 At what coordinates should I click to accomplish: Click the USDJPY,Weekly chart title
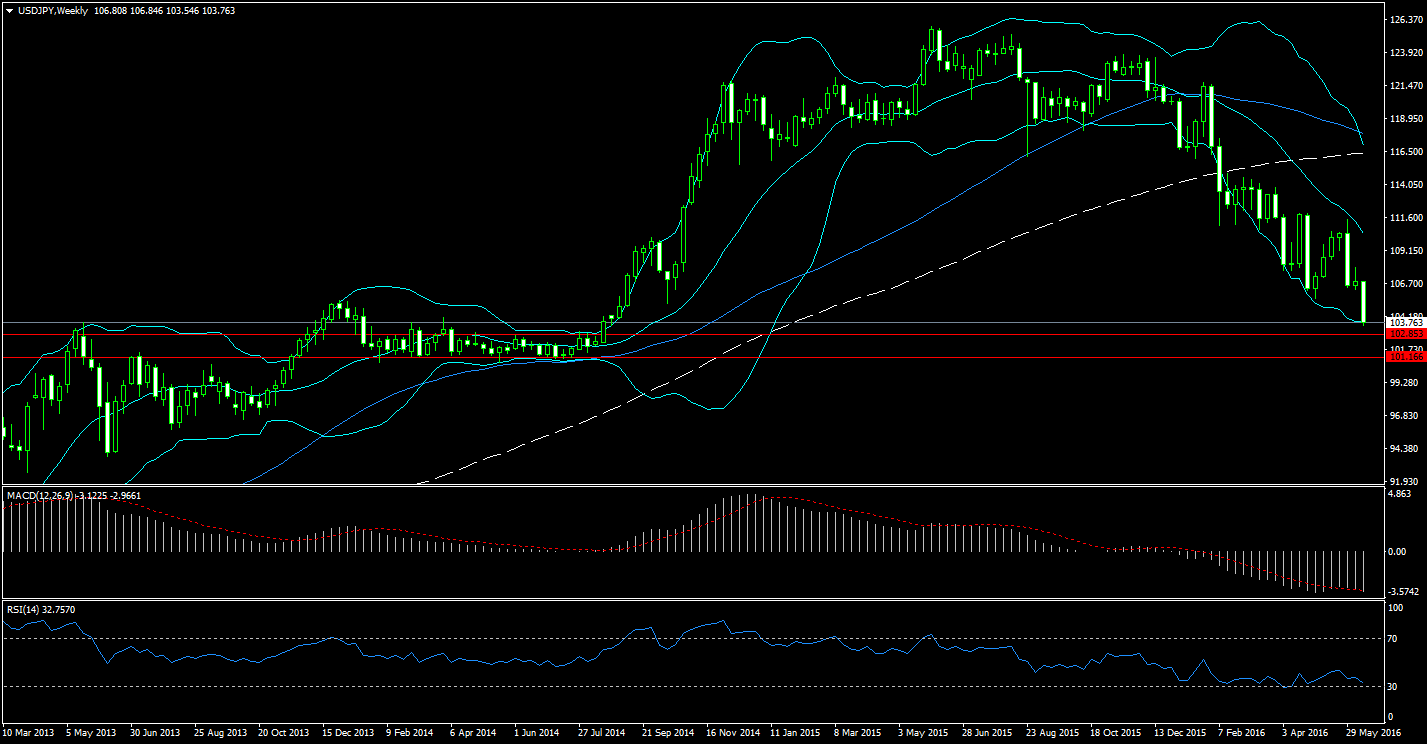(x=53, y=11)
